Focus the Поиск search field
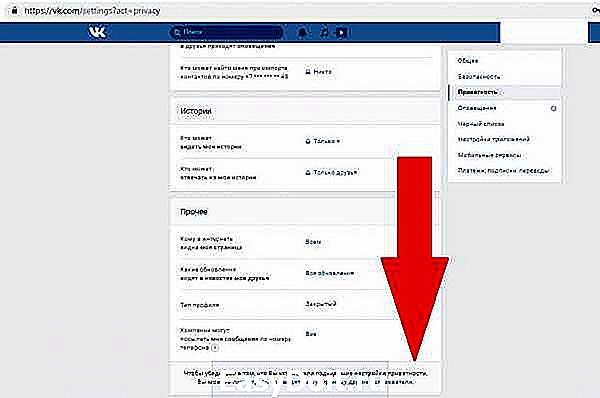The image size is (600, 398). pos(227,32)
